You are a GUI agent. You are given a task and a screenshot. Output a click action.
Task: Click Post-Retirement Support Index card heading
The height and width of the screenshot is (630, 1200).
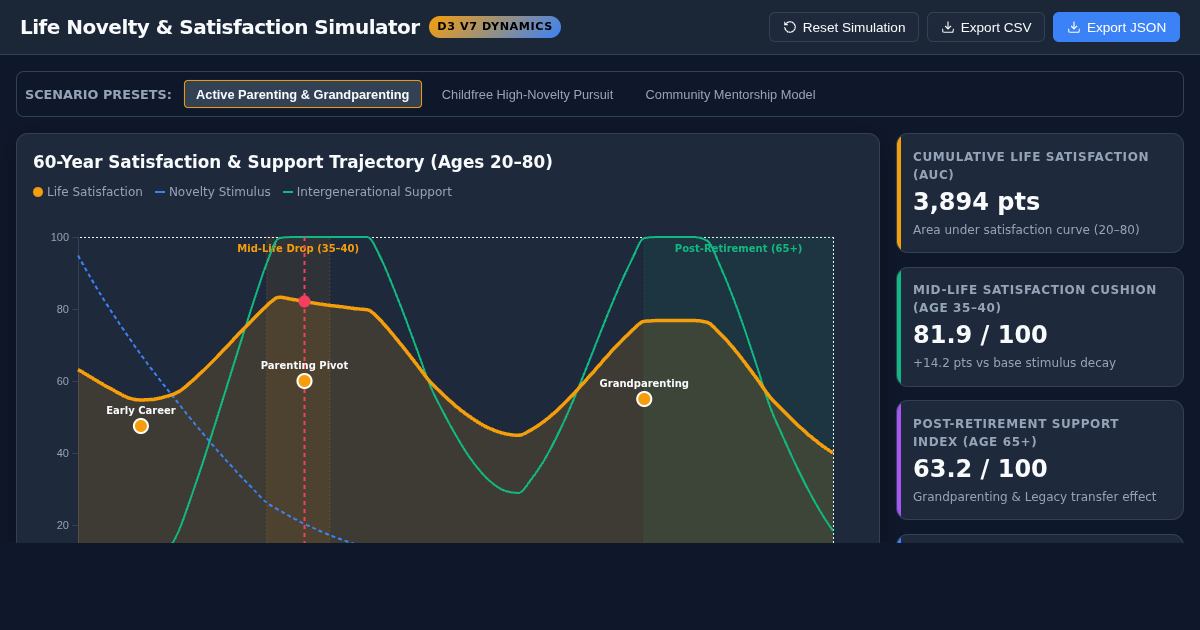pos(1016,433)
